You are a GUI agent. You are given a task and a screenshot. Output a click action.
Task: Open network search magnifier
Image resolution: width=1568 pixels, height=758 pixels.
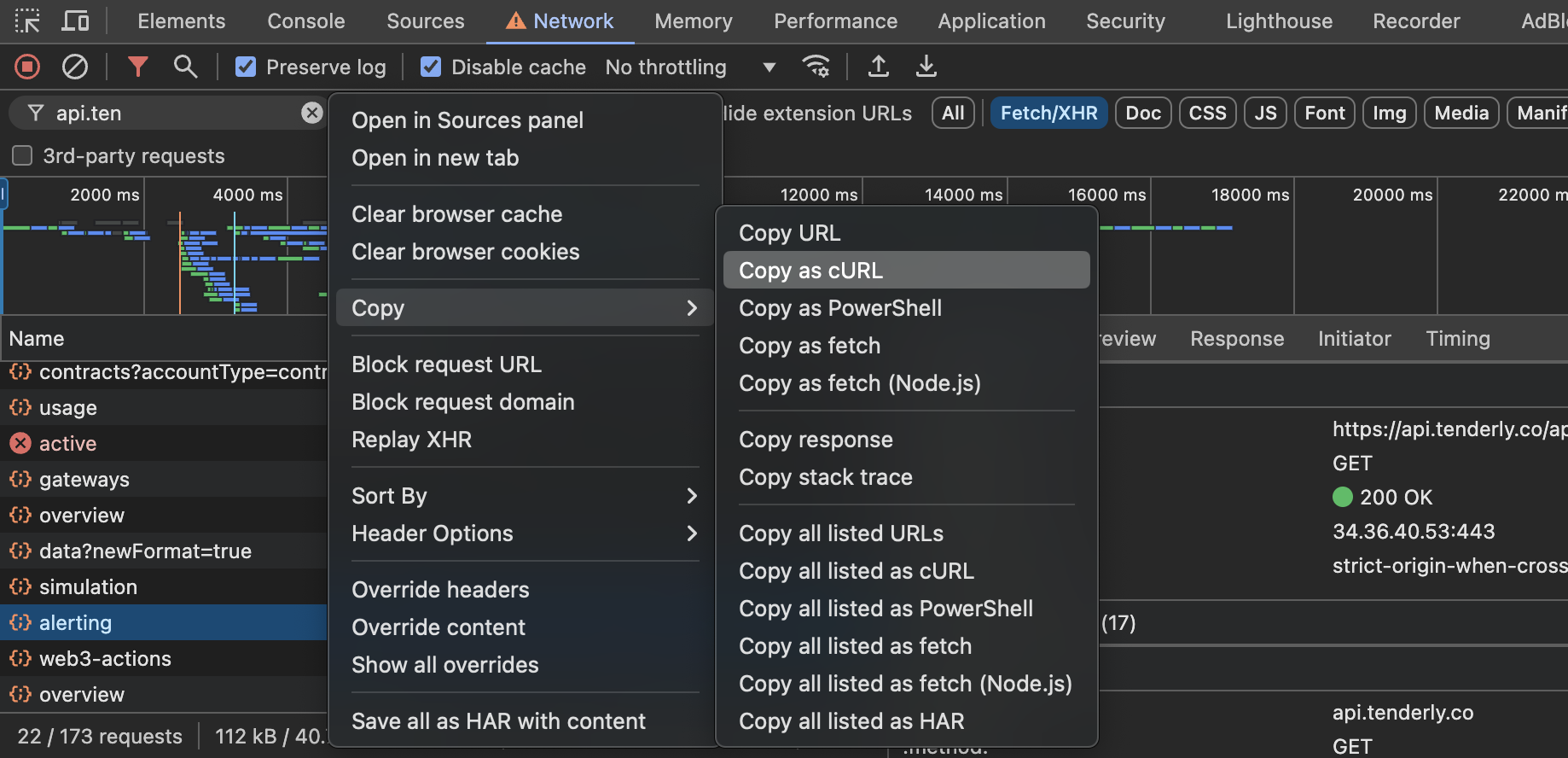coord(185,67)
